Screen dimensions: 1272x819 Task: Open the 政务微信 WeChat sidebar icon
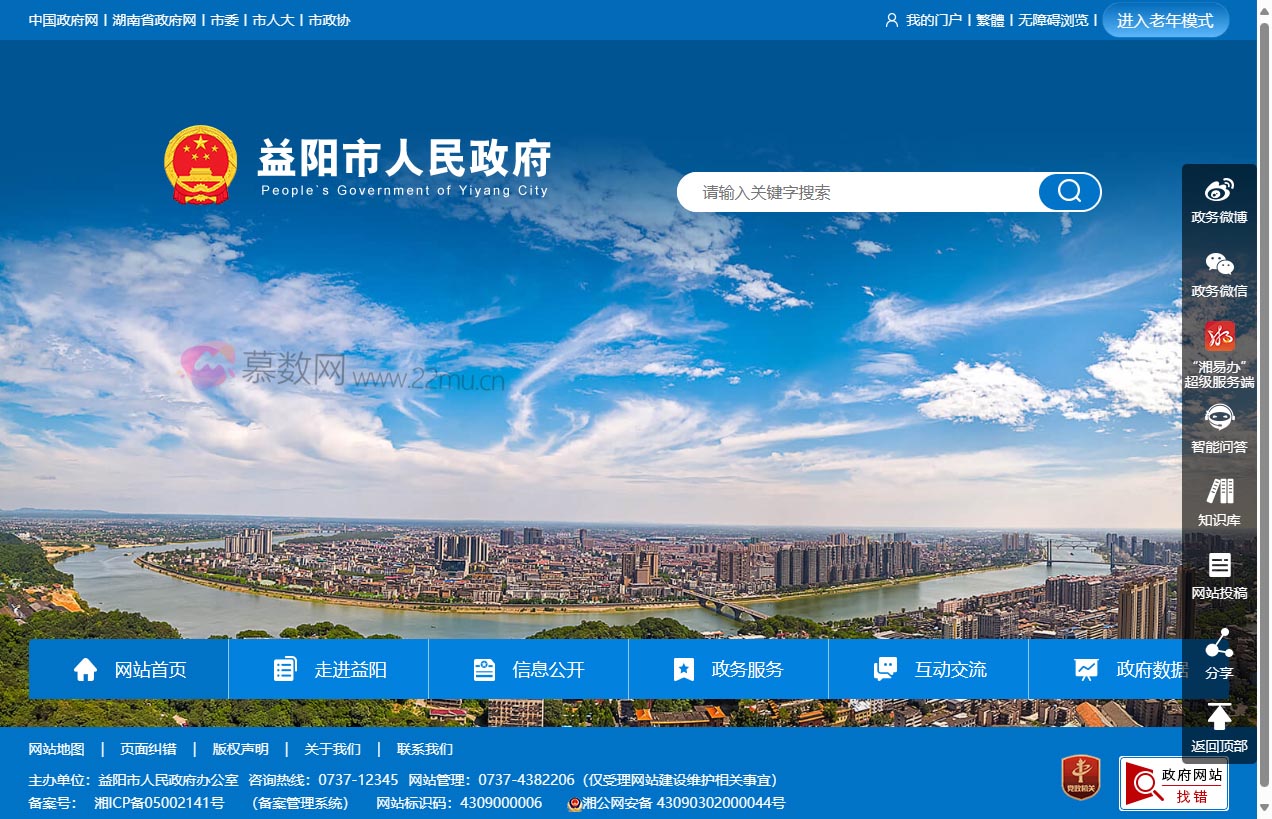coord(1219,274)
